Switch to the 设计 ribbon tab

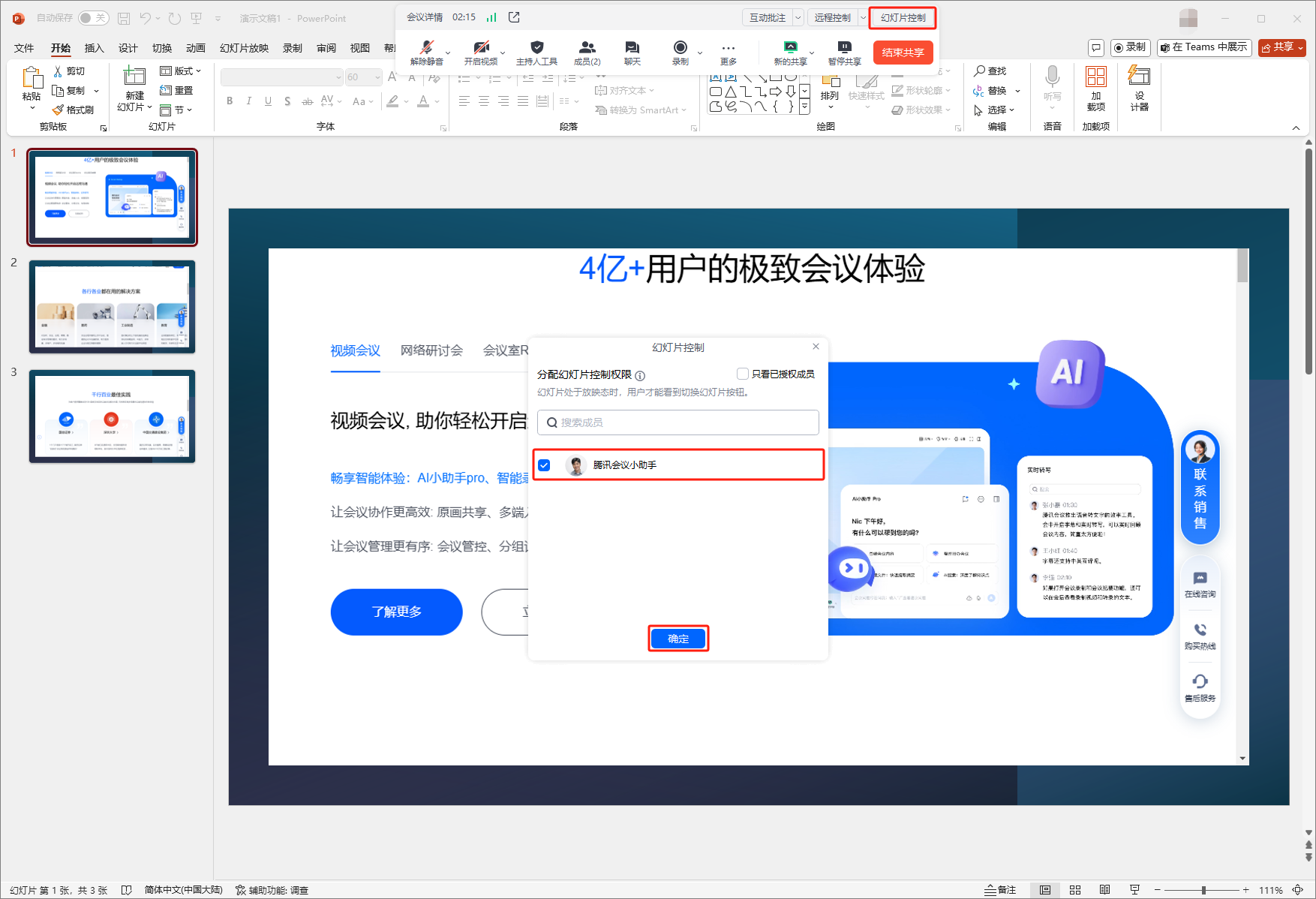[x=128, y=48]
